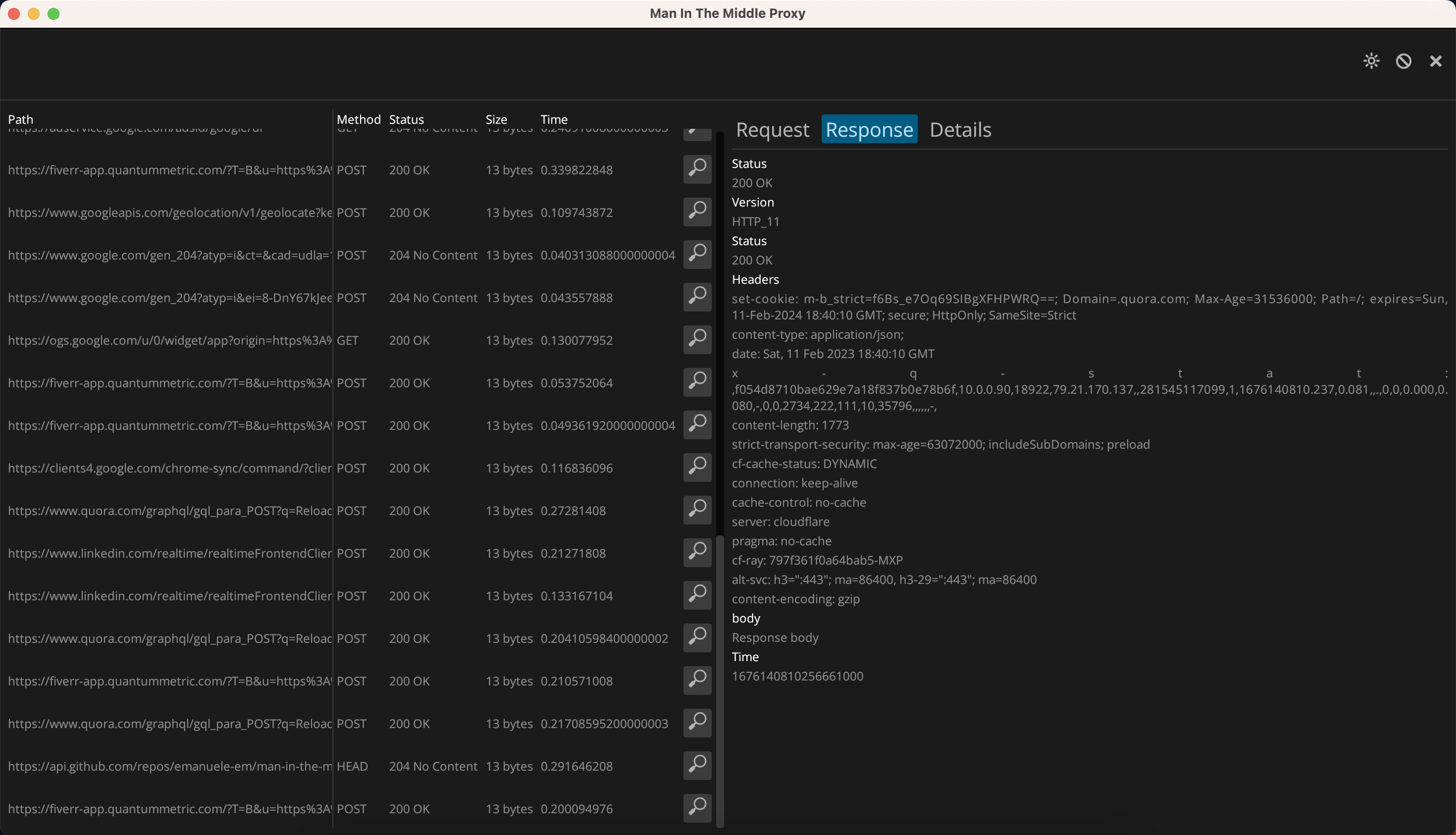Click the content-encoding: gzip header
Image resolution: width=1456 pixels, height=835 pixels.
(795, 599)
